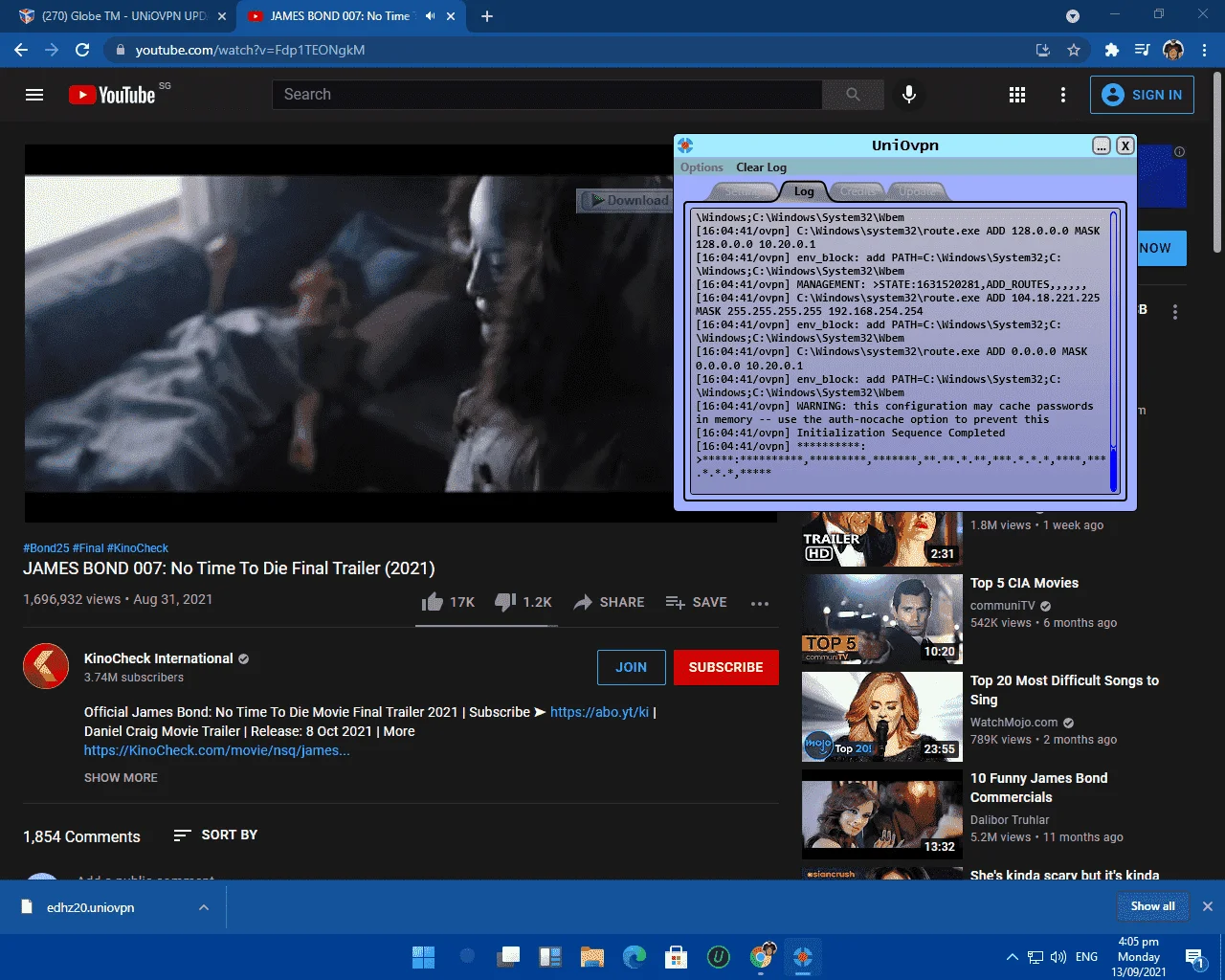Open 10 Funny James Bond Commercials thumbnail
The height and width of the screenshot is (980, 1225).
[882, 814]
